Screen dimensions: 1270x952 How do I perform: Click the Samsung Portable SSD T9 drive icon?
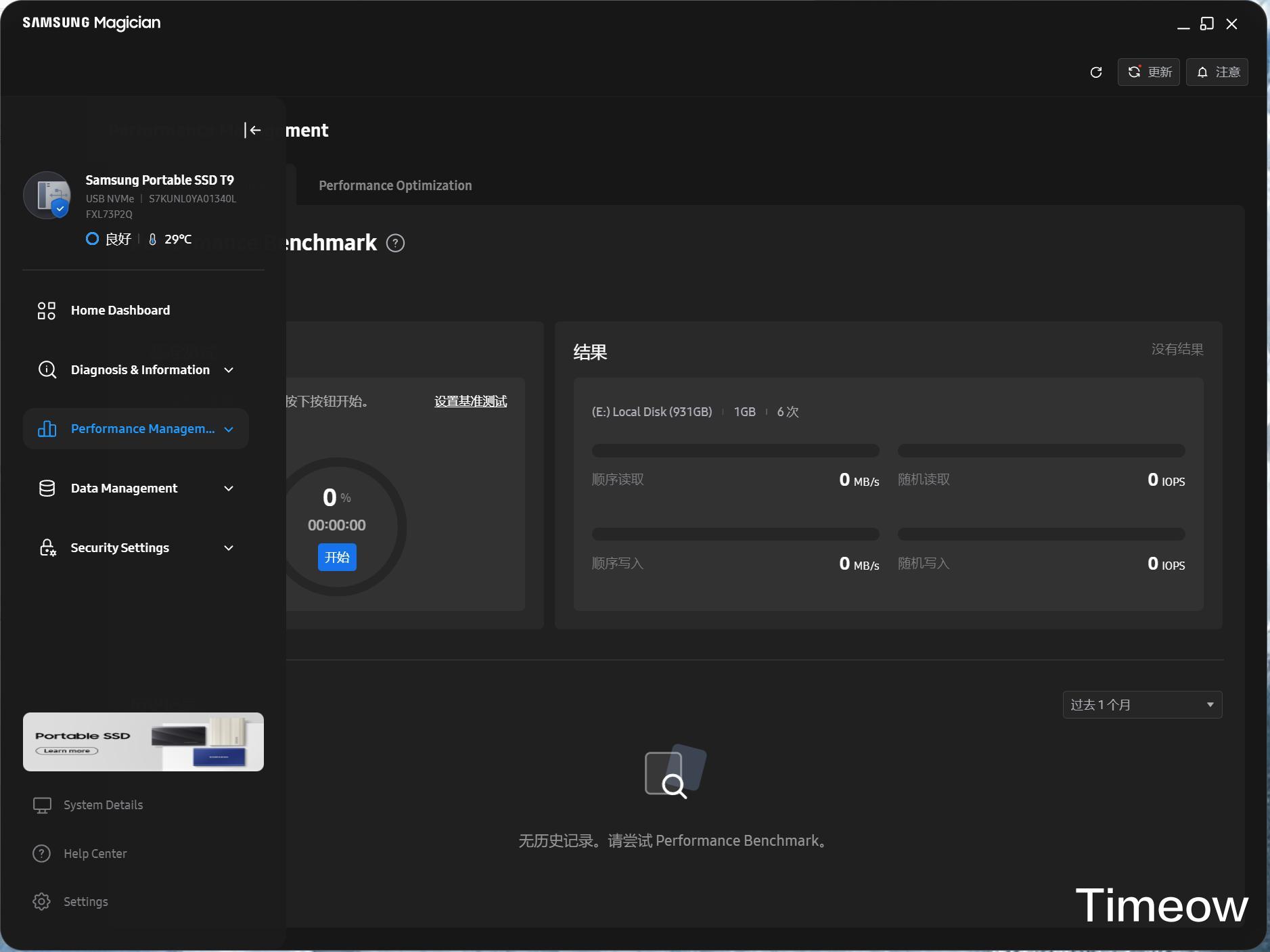click(x=48, y=196)
